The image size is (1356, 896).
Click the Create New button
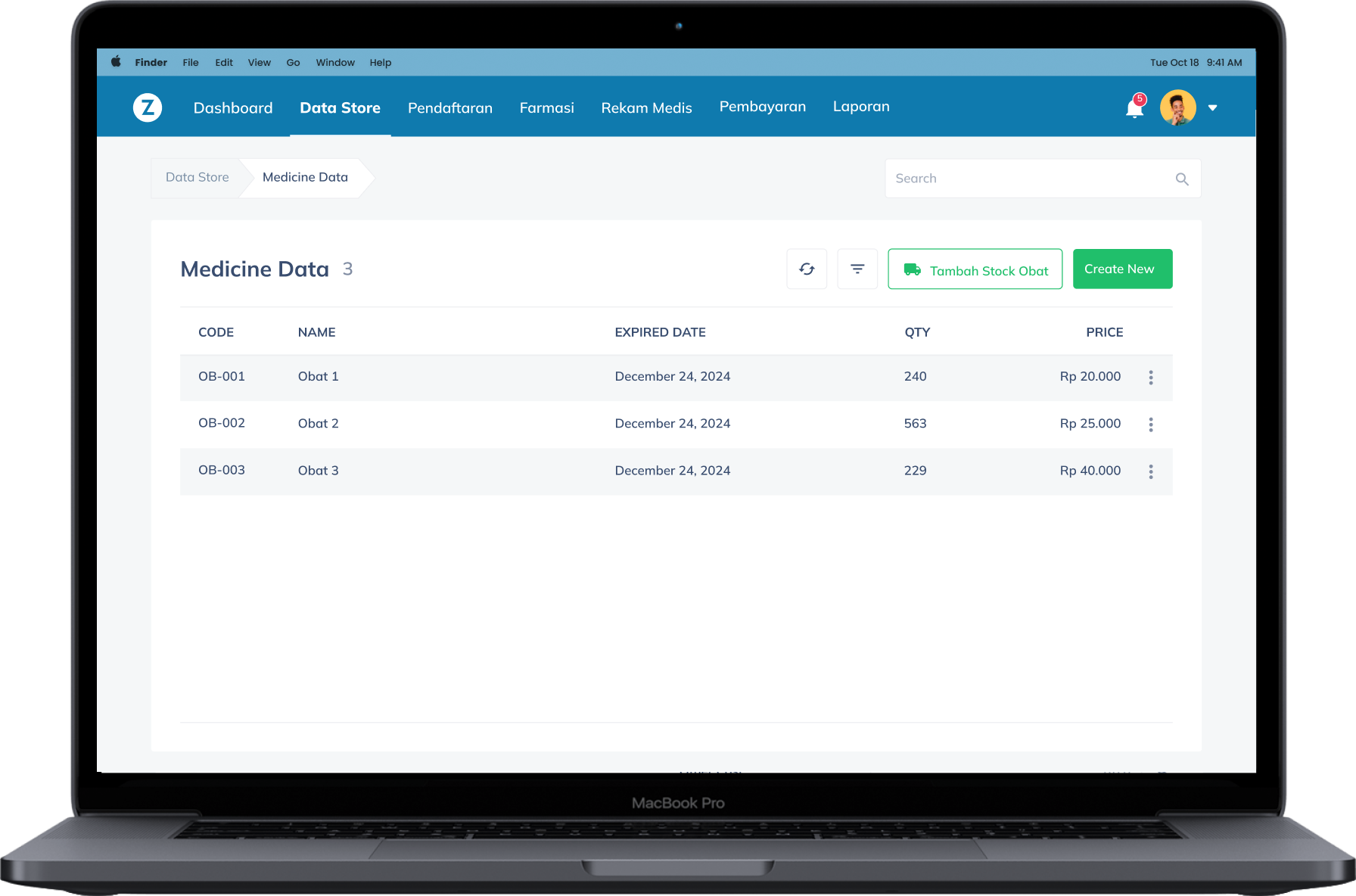[1122, 269]
